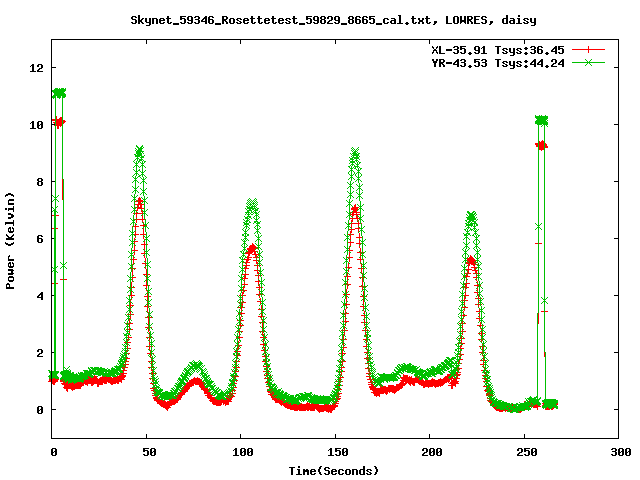This screenshot has height=480, width=640.
Task: Click the x-axis tick label 150
Action: (x=337, y=452)
